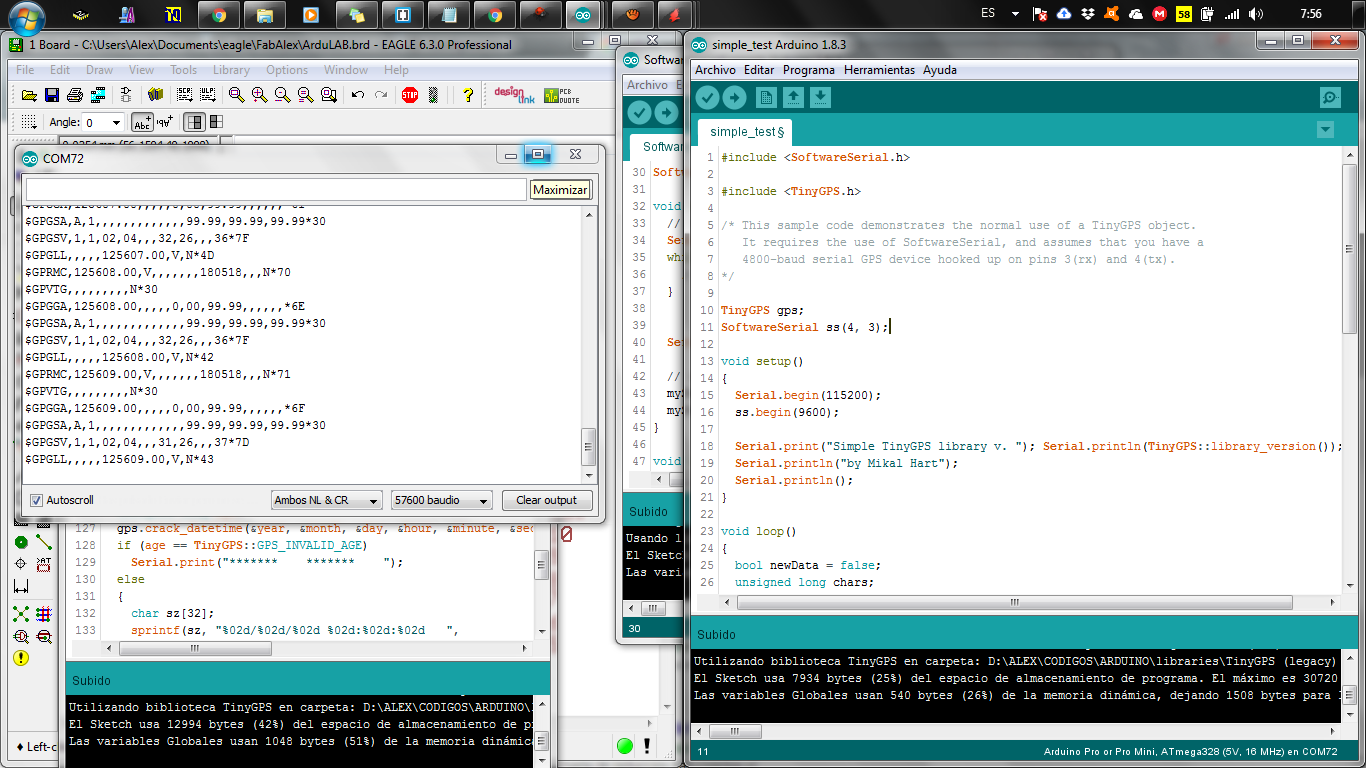This screenshot has width=1366, height=768.
Task: Open the library (books) icon in EAGLE
Action: pos(155,95)
